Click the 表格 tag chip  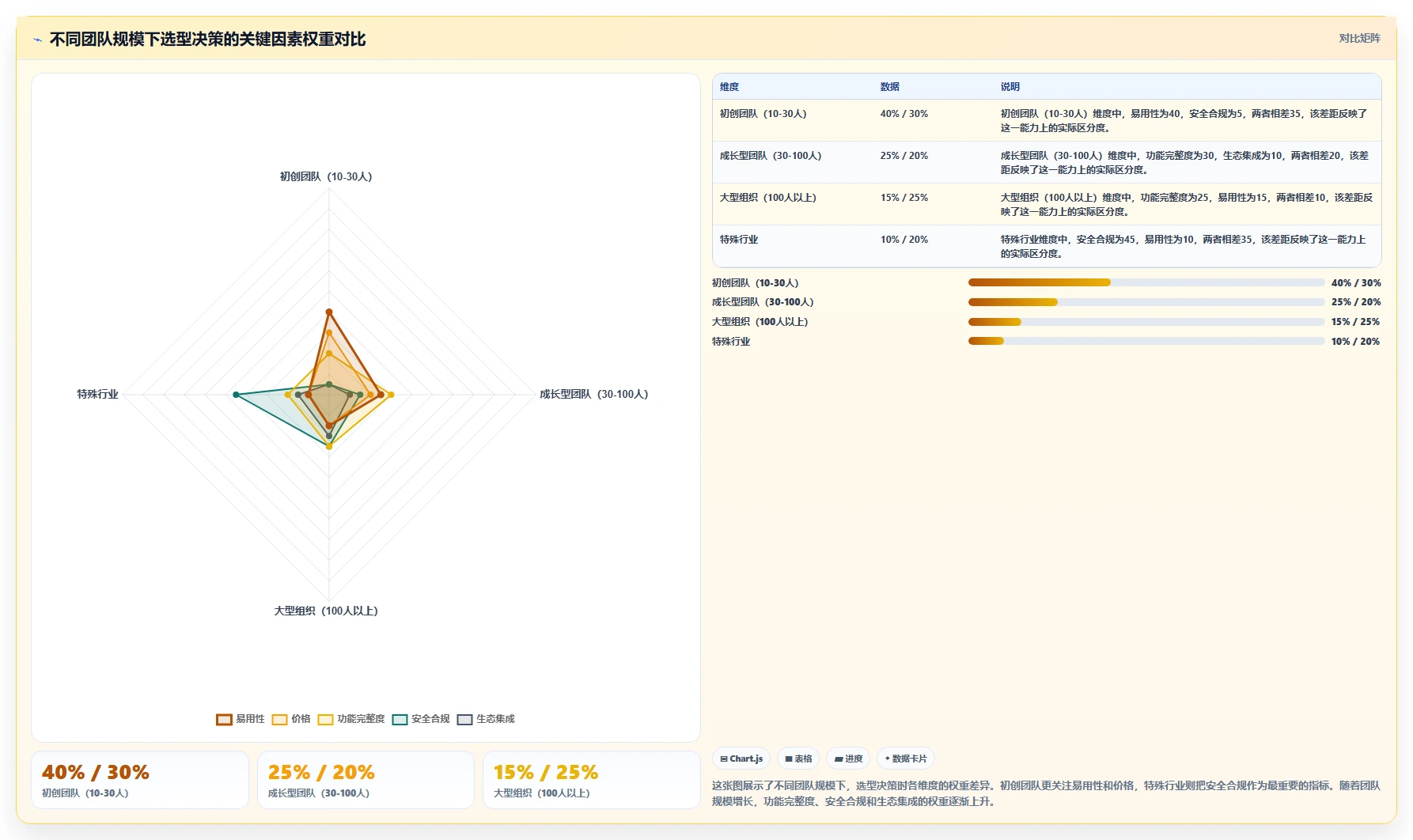798,759
